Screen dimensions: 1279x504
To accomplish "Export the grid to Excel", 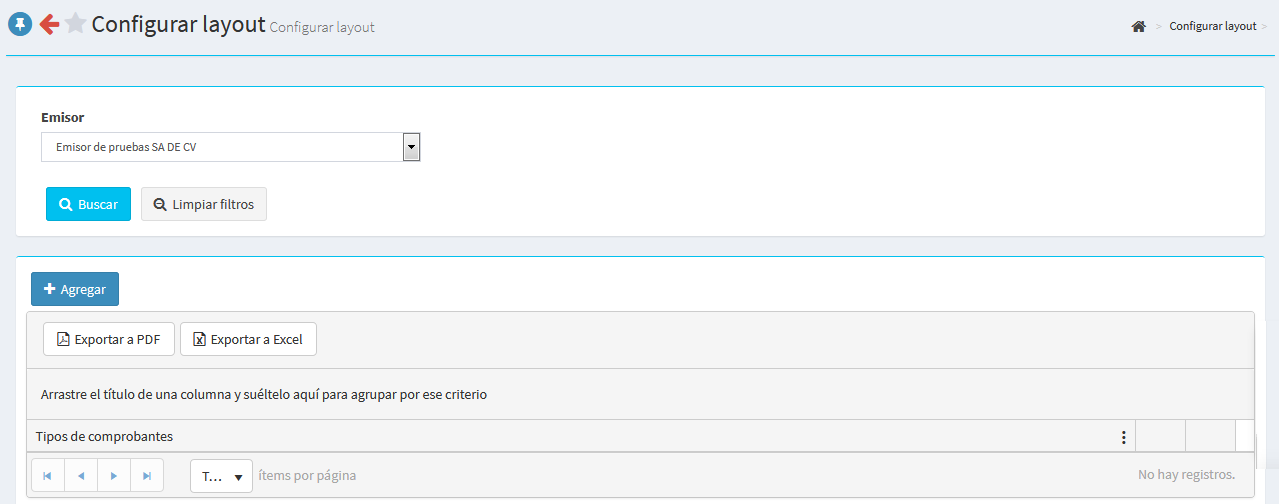I will [248, 339].
